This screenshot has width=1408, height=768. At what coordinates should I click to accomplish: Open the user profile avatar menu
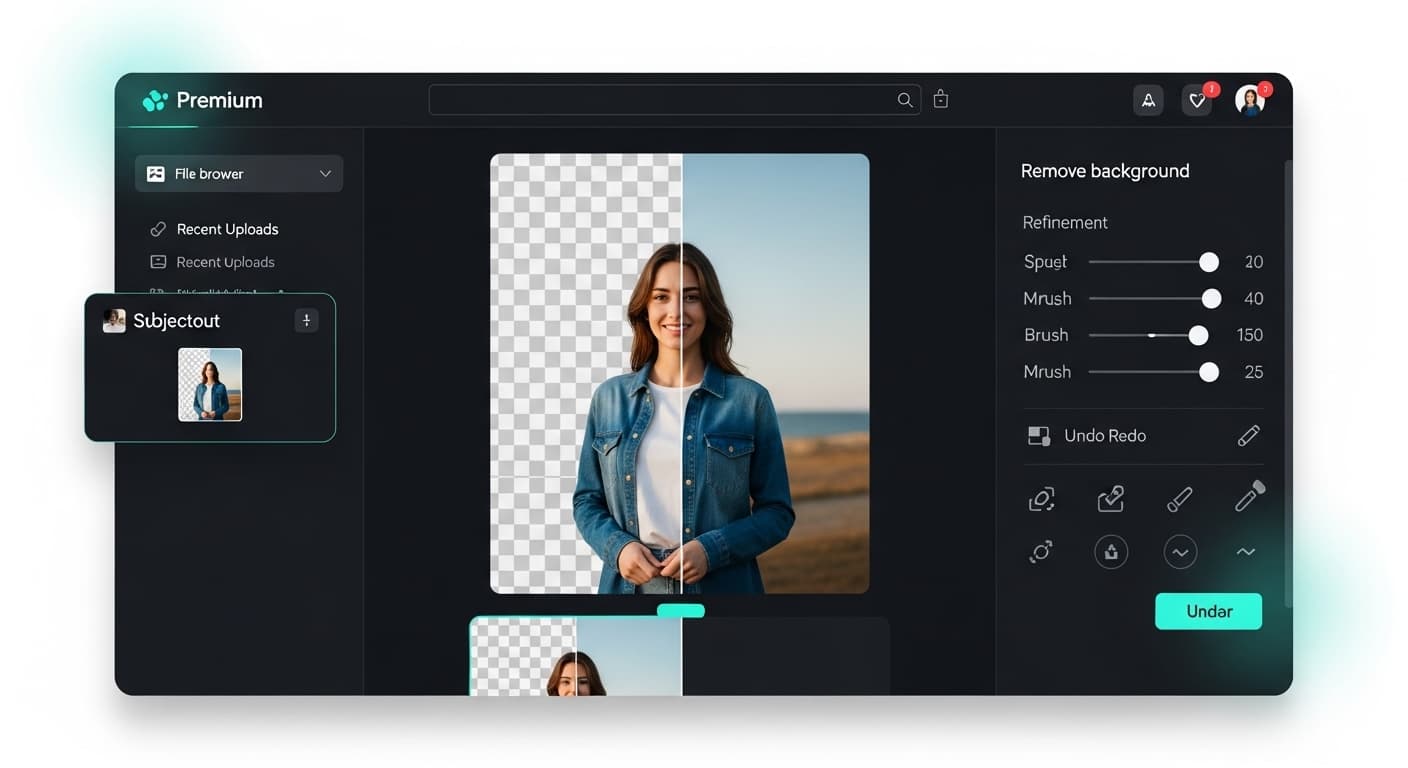point(1250,99)
